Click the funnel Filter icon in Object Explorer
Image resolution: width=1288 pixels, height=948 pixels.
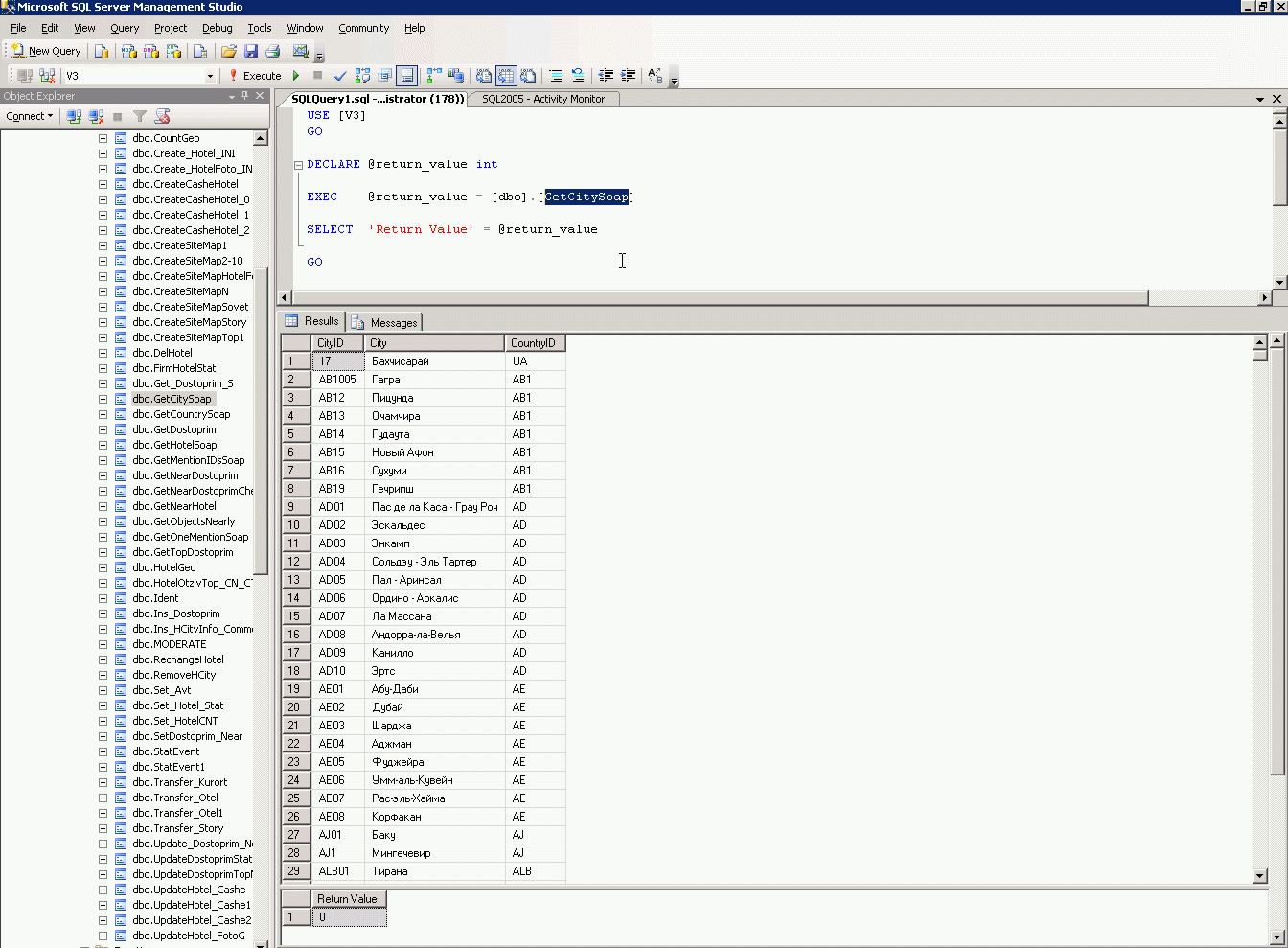(140, 116)
